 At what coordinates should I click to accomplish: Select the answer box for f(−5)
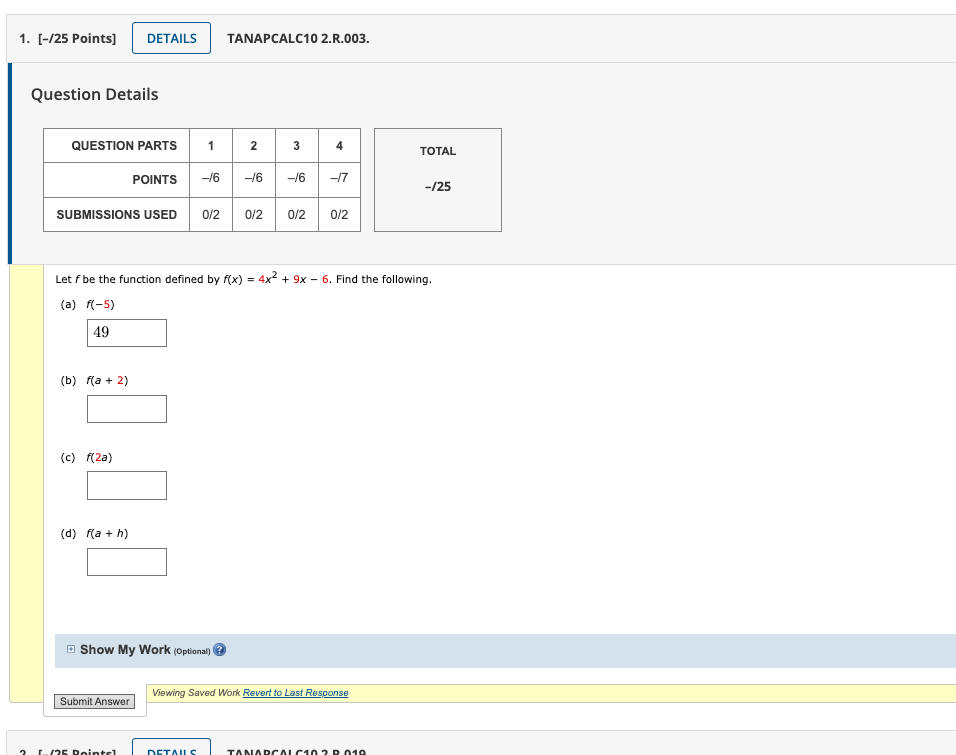(x=127, y=333)
